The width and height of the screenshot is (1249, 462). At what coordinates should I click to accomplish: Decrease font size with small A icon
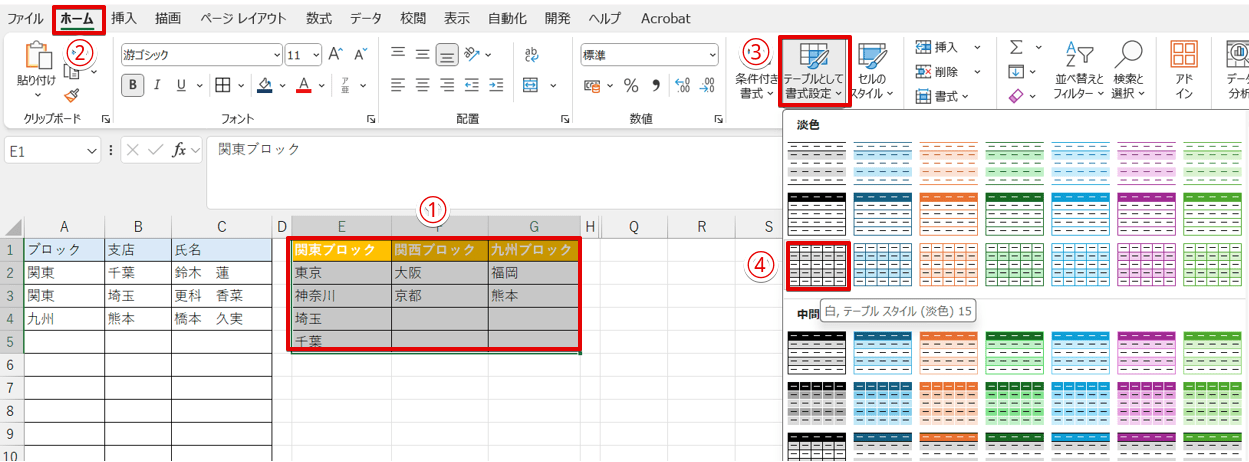pyautogui.click(x=360, y=54)
